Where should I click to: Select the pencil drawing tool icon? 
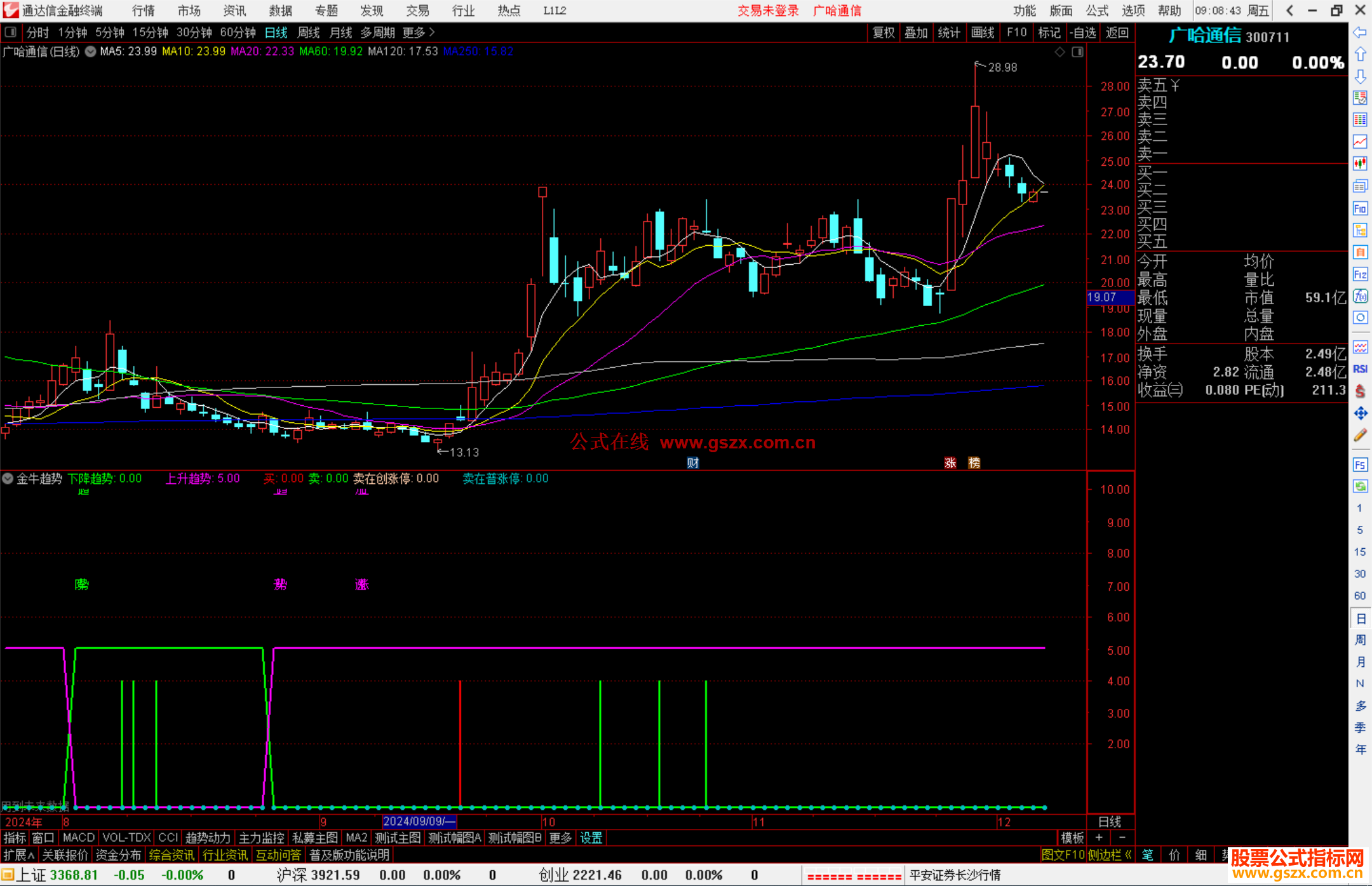click(x=1360, y=435)
